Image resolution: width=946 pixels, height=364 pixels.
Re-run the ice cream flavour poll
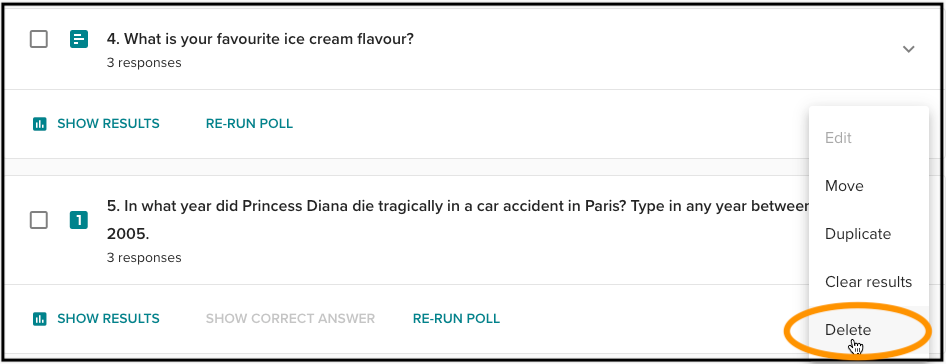(249, 124)
